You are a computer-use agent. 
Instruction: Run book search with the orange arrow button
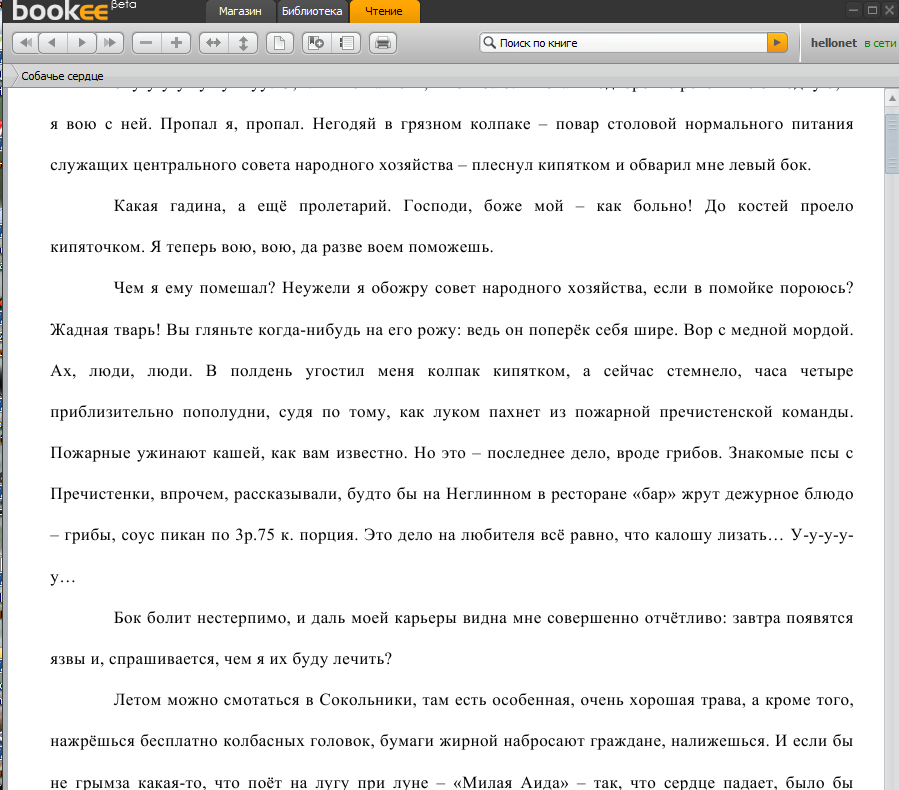777,42
